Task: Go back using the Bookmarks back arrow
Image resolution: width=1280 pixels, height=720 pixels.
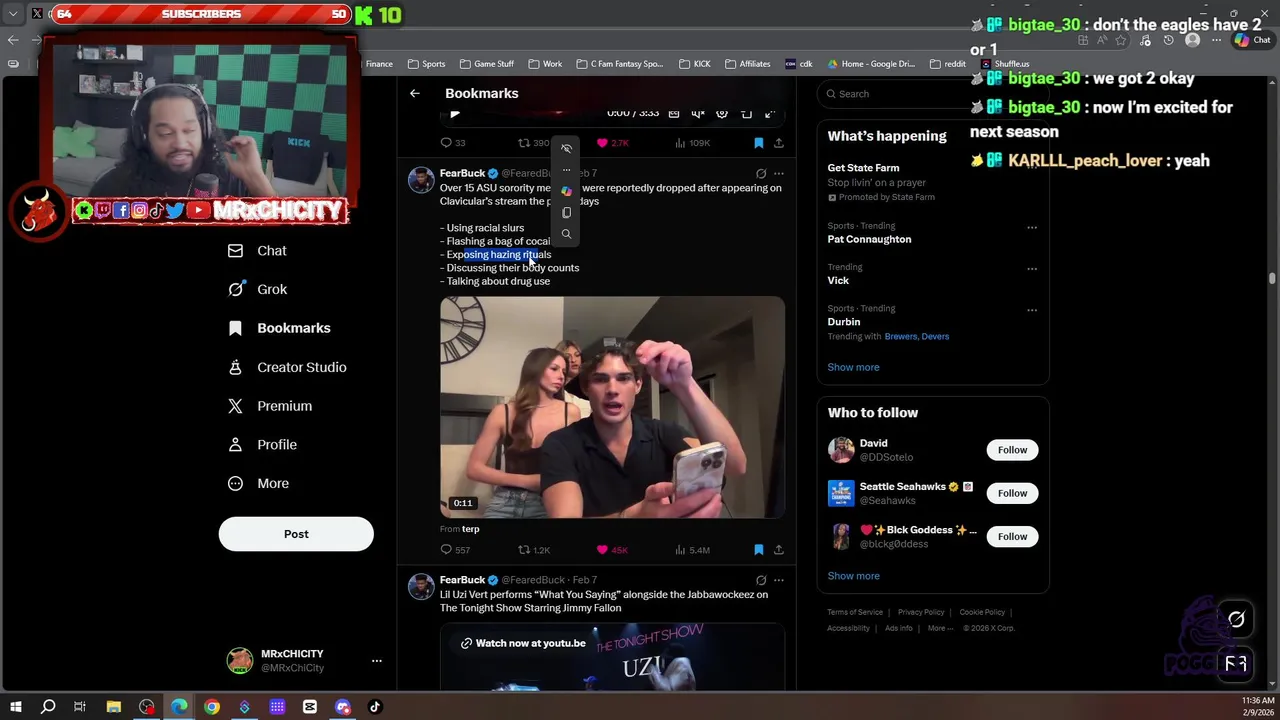Action: coord(415,93)
